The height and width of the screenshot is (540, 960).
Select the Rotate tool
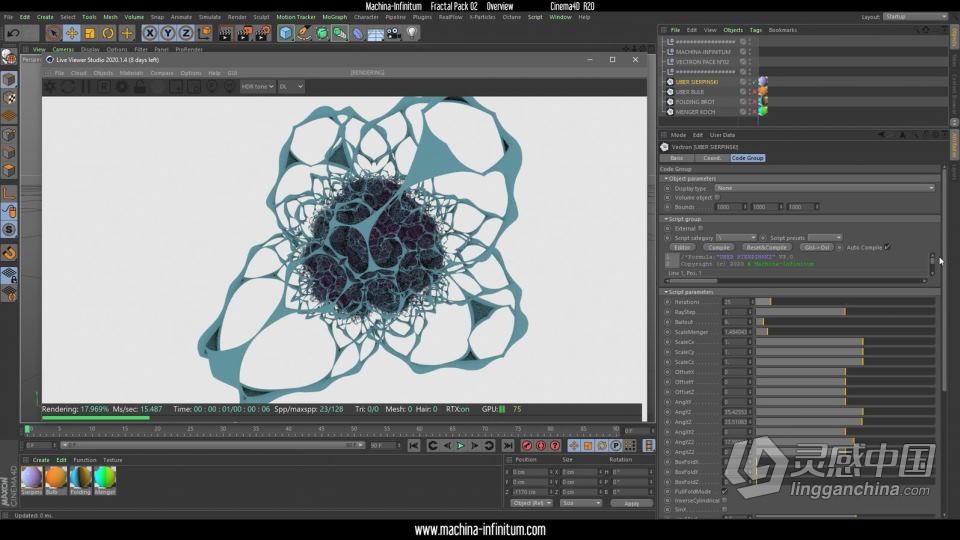108,33
